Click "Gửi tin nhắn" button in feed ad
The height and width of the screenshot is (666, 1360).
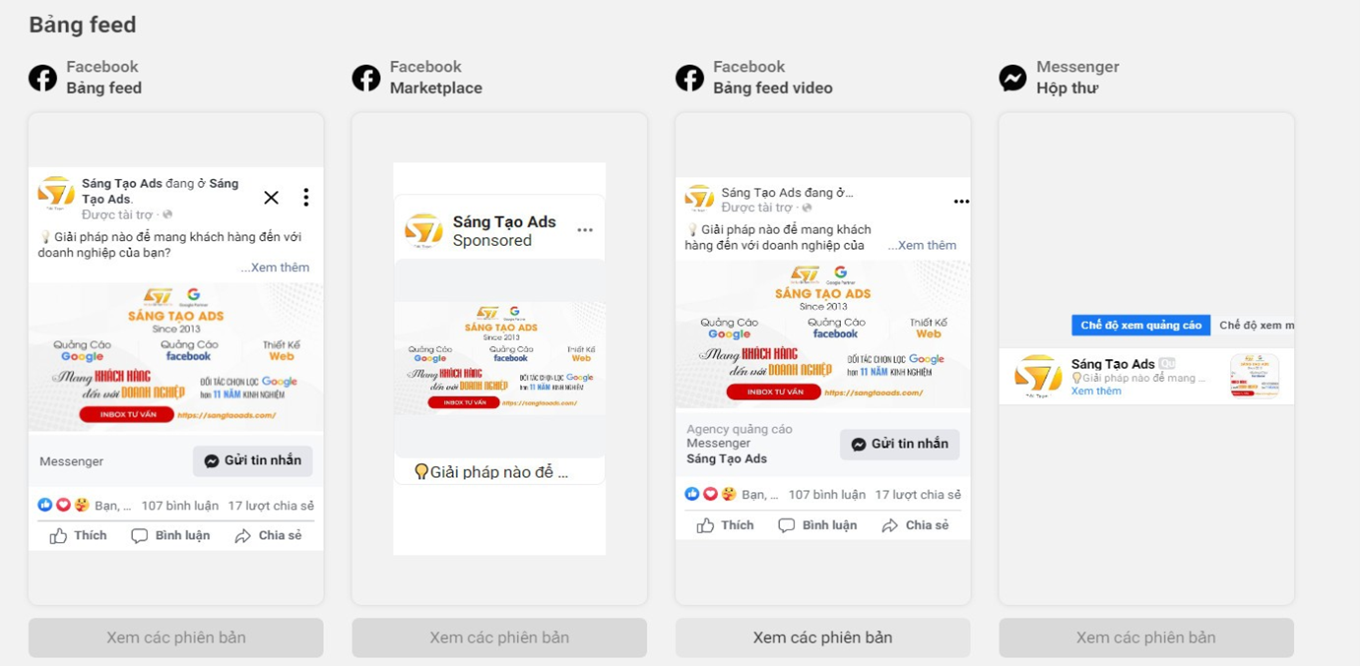pyautogui.click(x=253, y=461)
